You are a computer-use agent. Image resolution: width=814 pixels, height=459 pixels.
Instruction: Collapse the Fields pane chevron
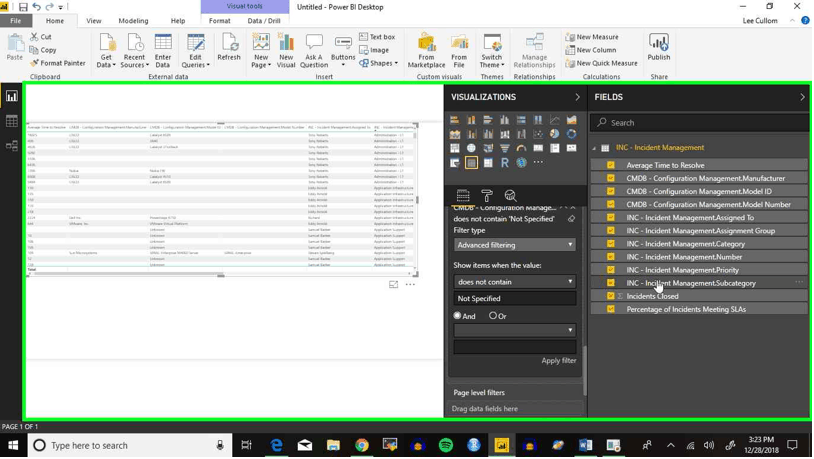(802, 97)
